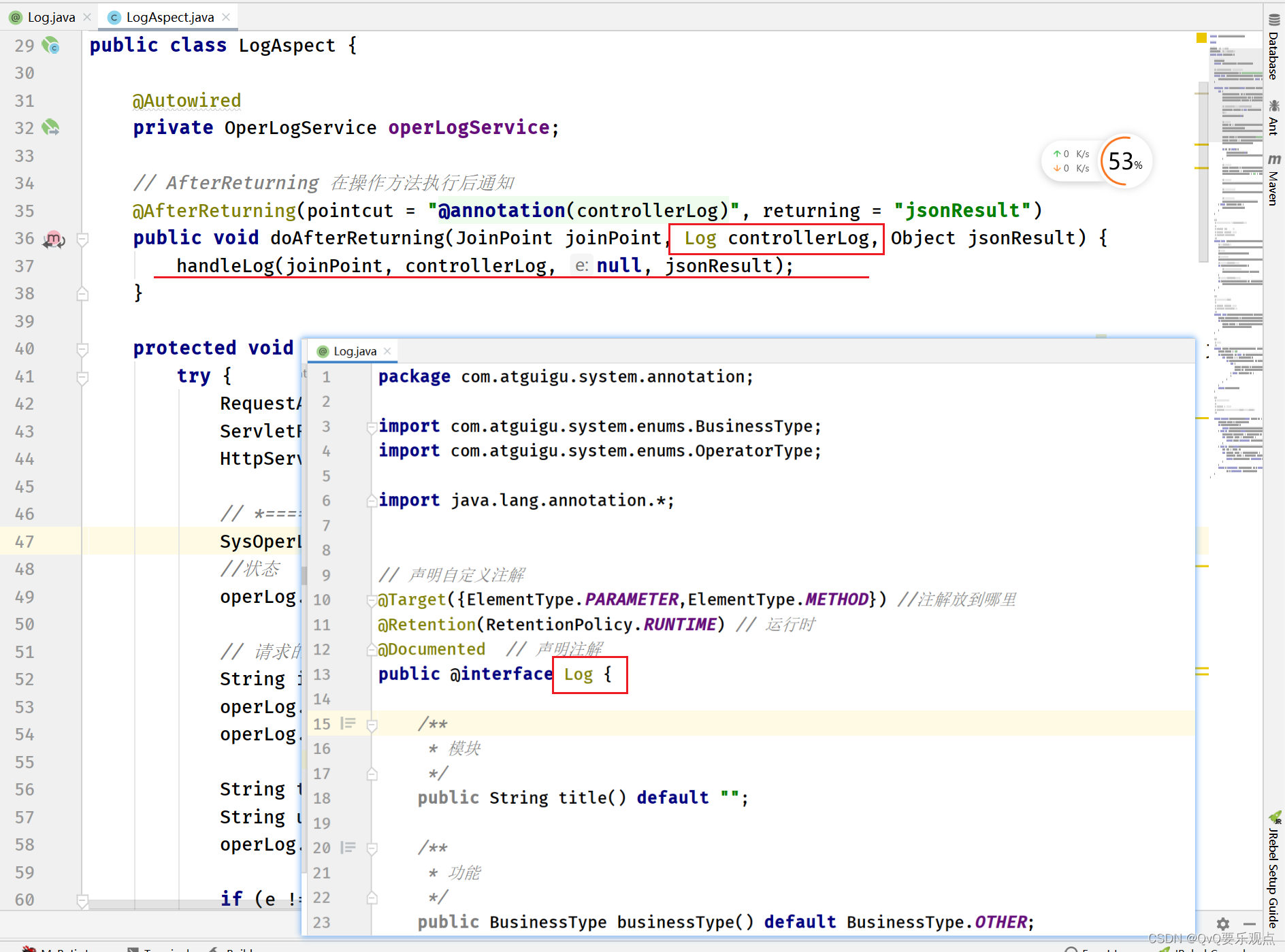Image resolution: width=1285 pixels, height=952 pixels.
Task: Click the annotation file icon on Log.java tab
Action: (x=16, y=18)
